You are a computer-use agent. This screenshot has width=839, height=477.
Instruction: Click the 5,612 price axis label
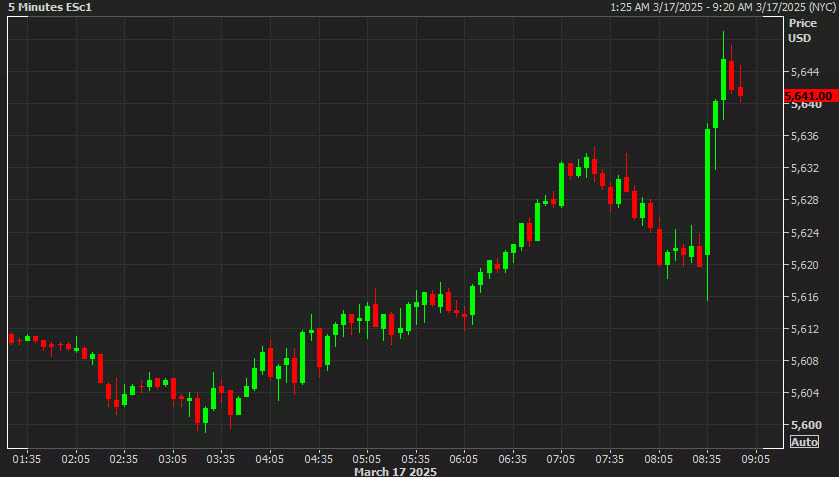click(805, 329)
